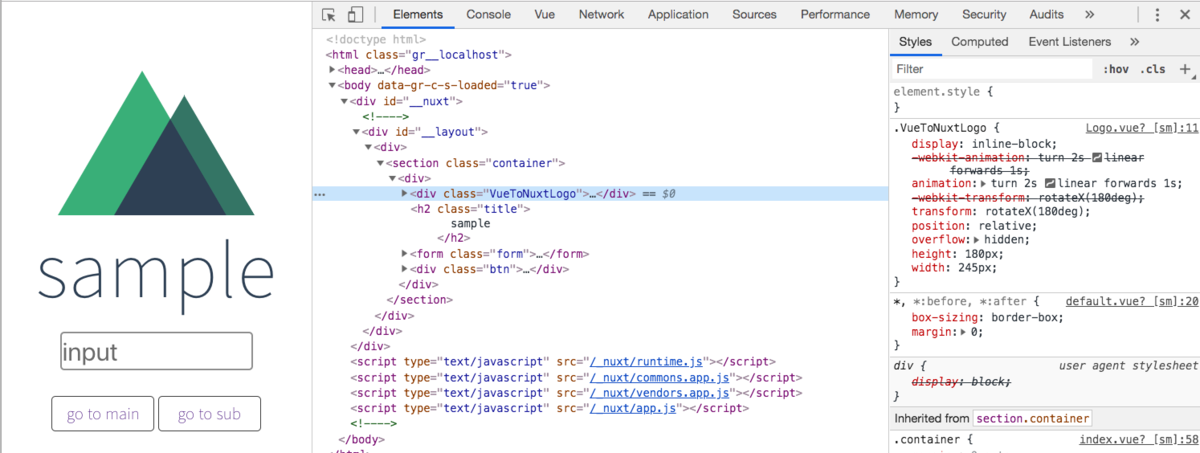Collapse section container node

tap(381, 163)
